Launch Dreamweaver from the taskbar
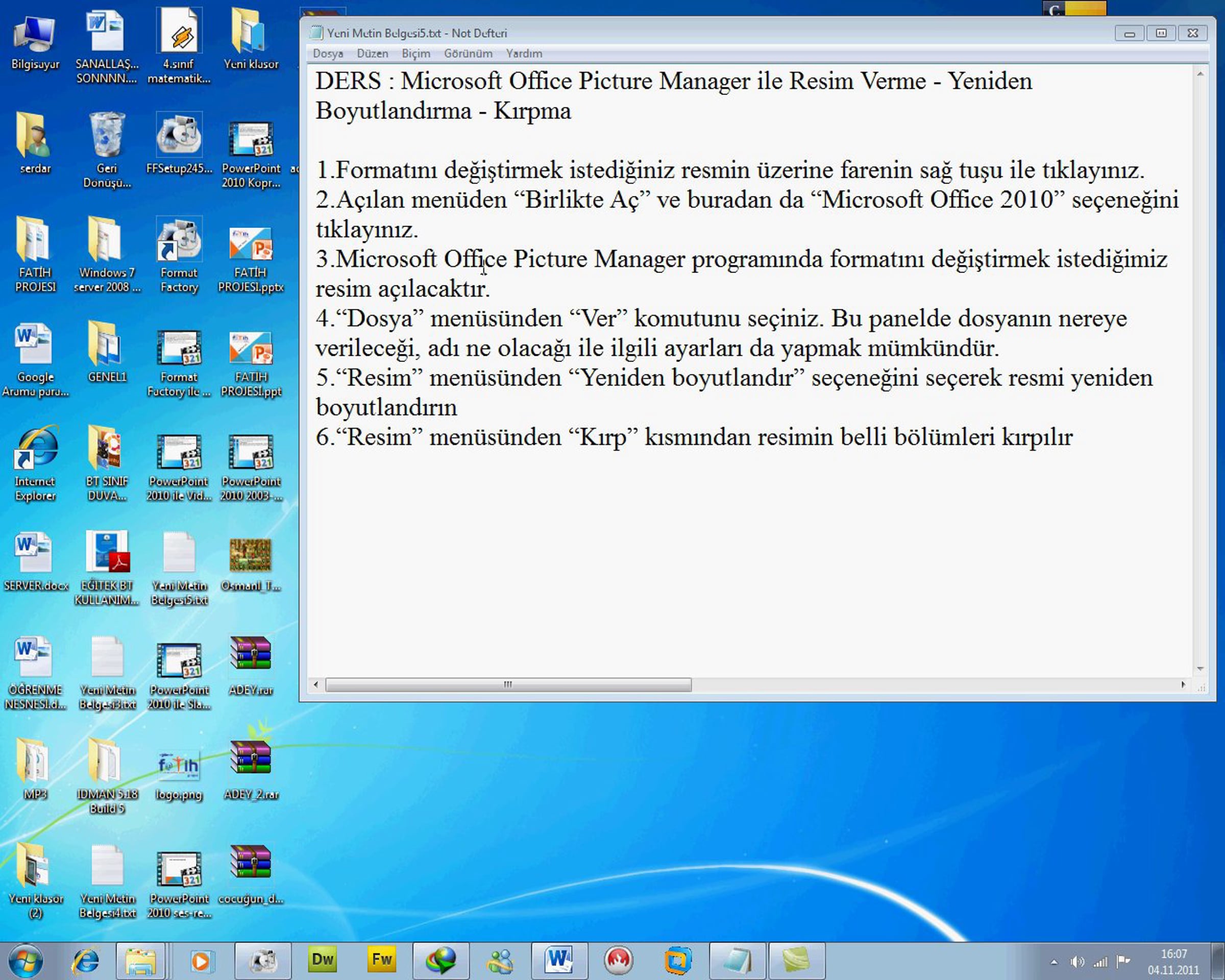The width and height of the screenshot is (1225, 980). pyautogui.click(x=322, y=960)
